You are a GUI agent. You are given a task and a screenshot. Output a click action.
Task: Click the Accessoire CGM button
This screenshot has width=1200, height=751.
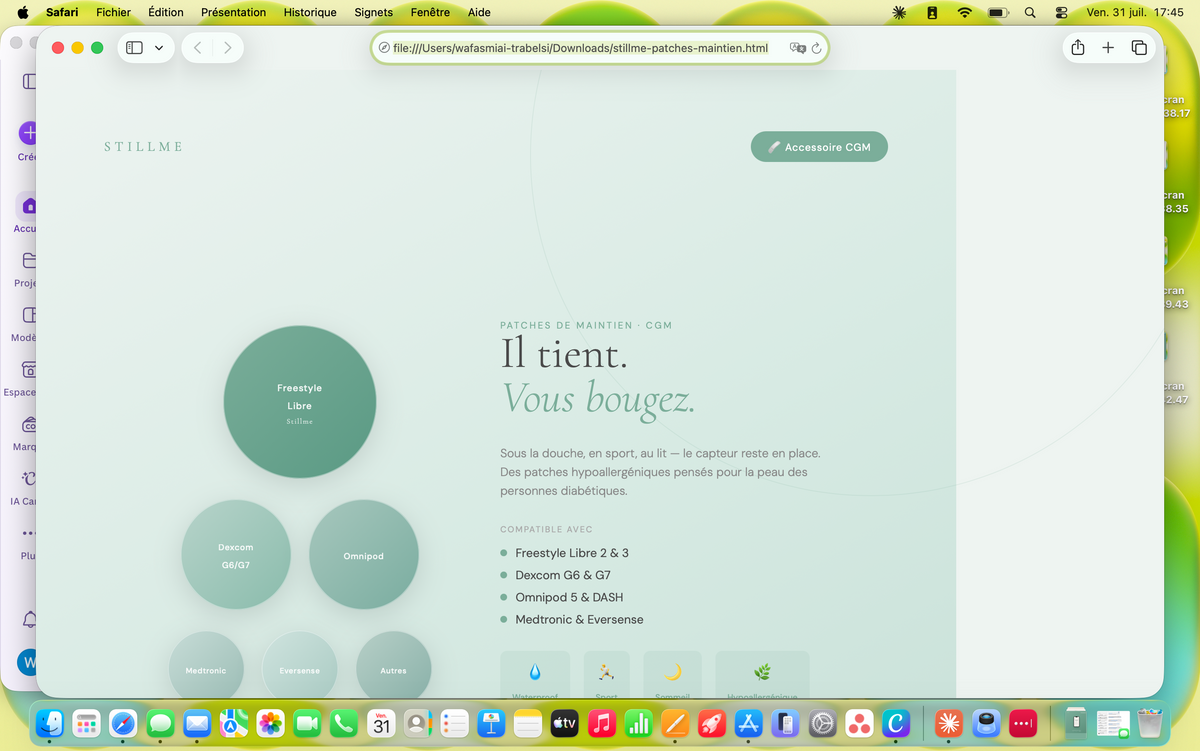[819, 147]
